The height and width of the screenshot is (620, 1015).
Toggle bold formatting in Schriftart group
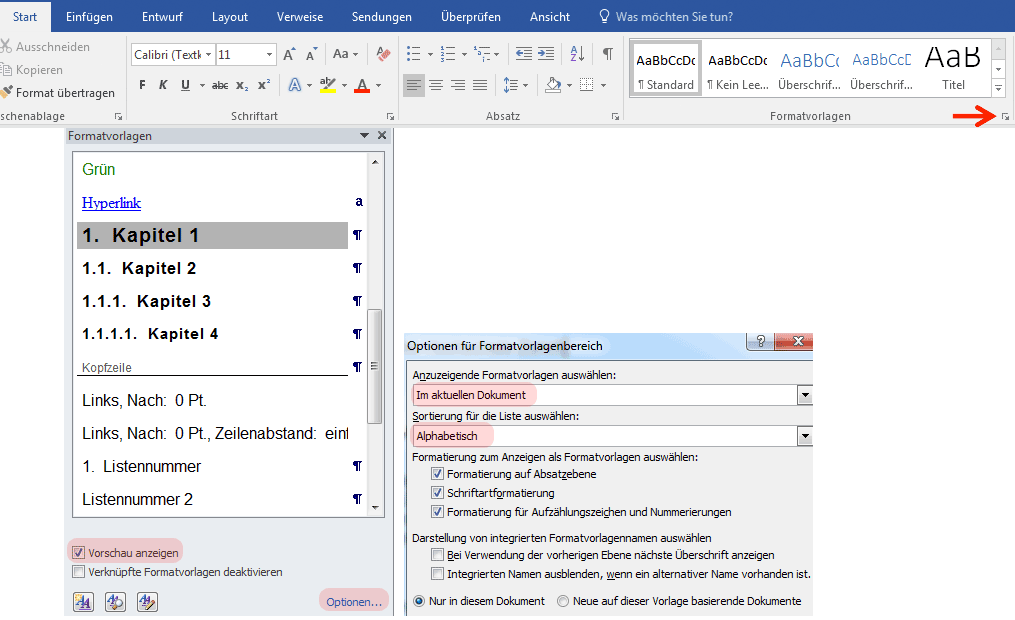tap(142, 85)
